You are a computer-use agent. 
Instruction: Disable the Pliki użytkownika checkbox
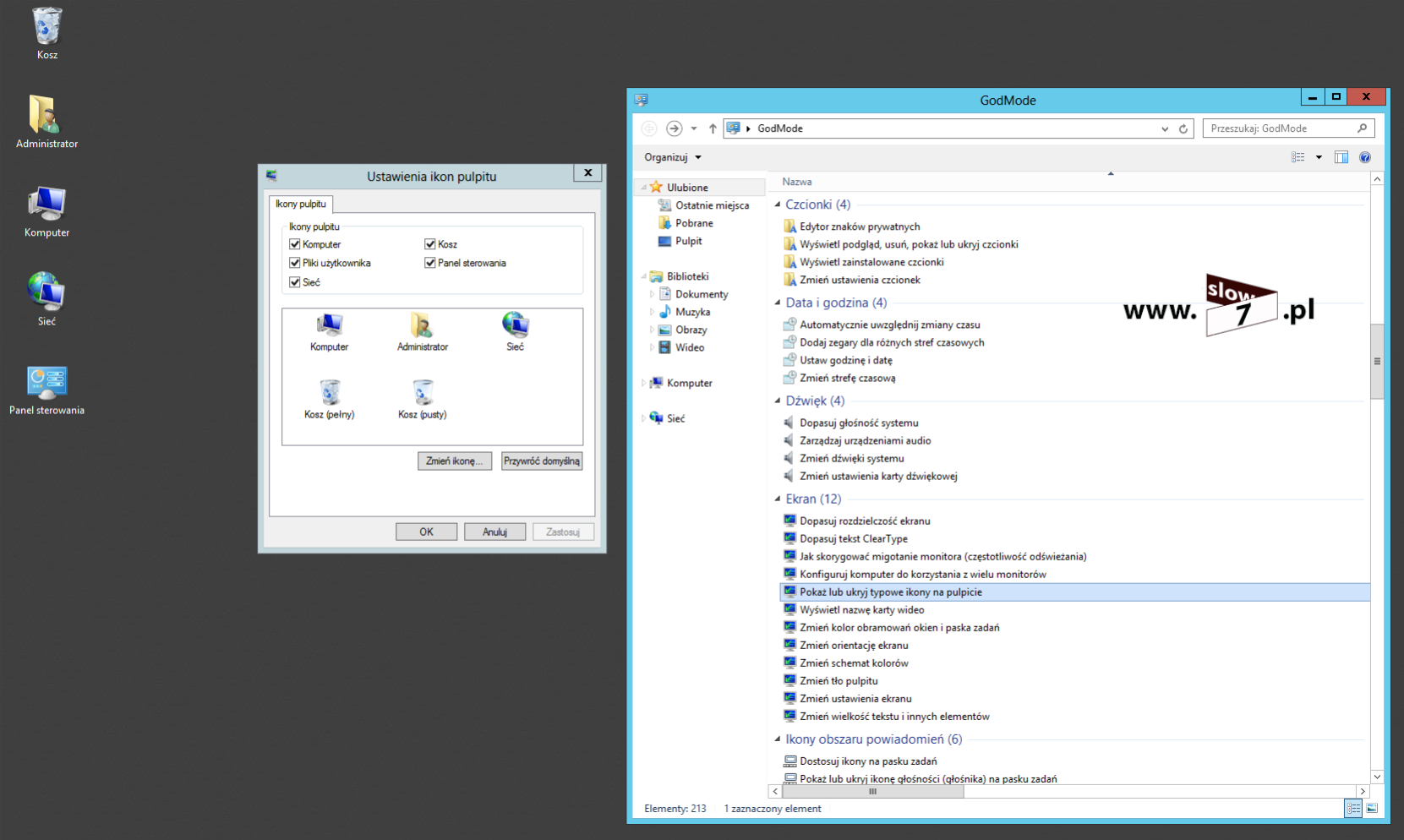pyautogui.click(x=295, y=263)
